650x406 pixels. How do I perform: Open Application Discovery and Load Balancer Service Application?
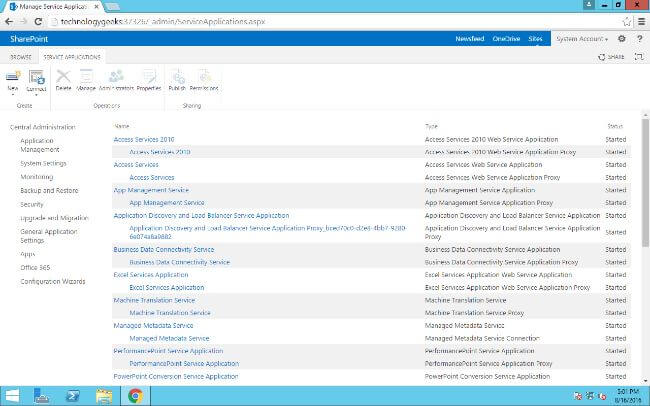pyautogui.click(x=201, y=216)
